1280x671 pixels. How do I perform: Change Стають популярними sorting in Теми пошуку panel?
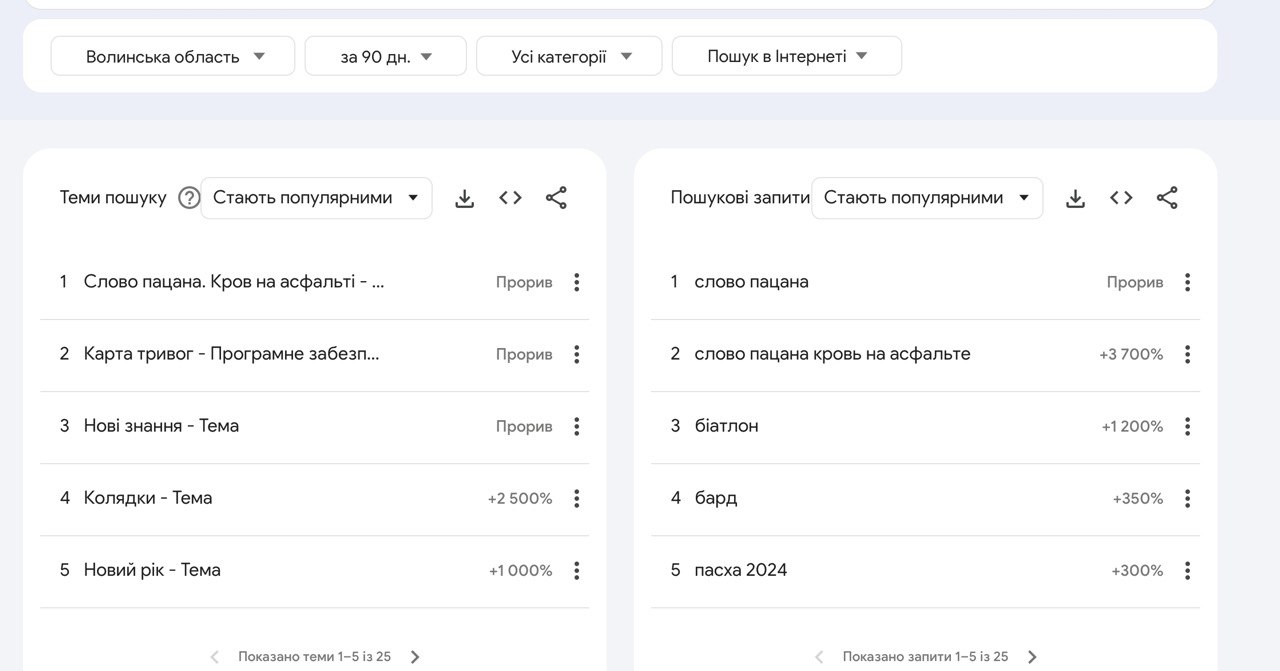(316, 198)
